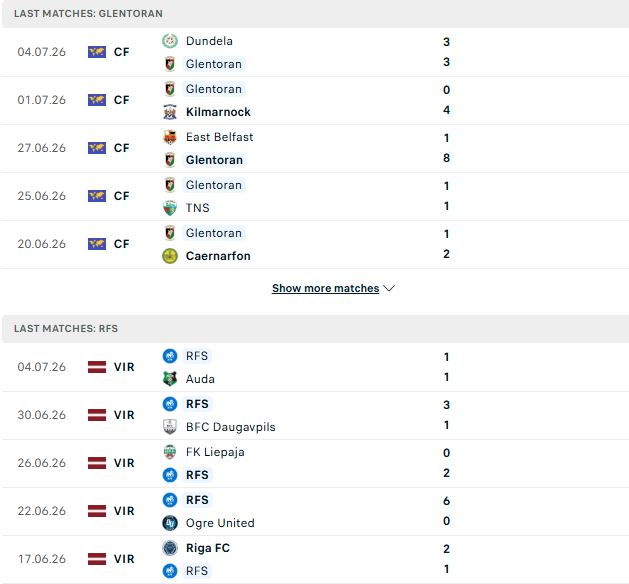
Task: Open the Riga FC vs RFS match row
Action: [x=314, y=559]
